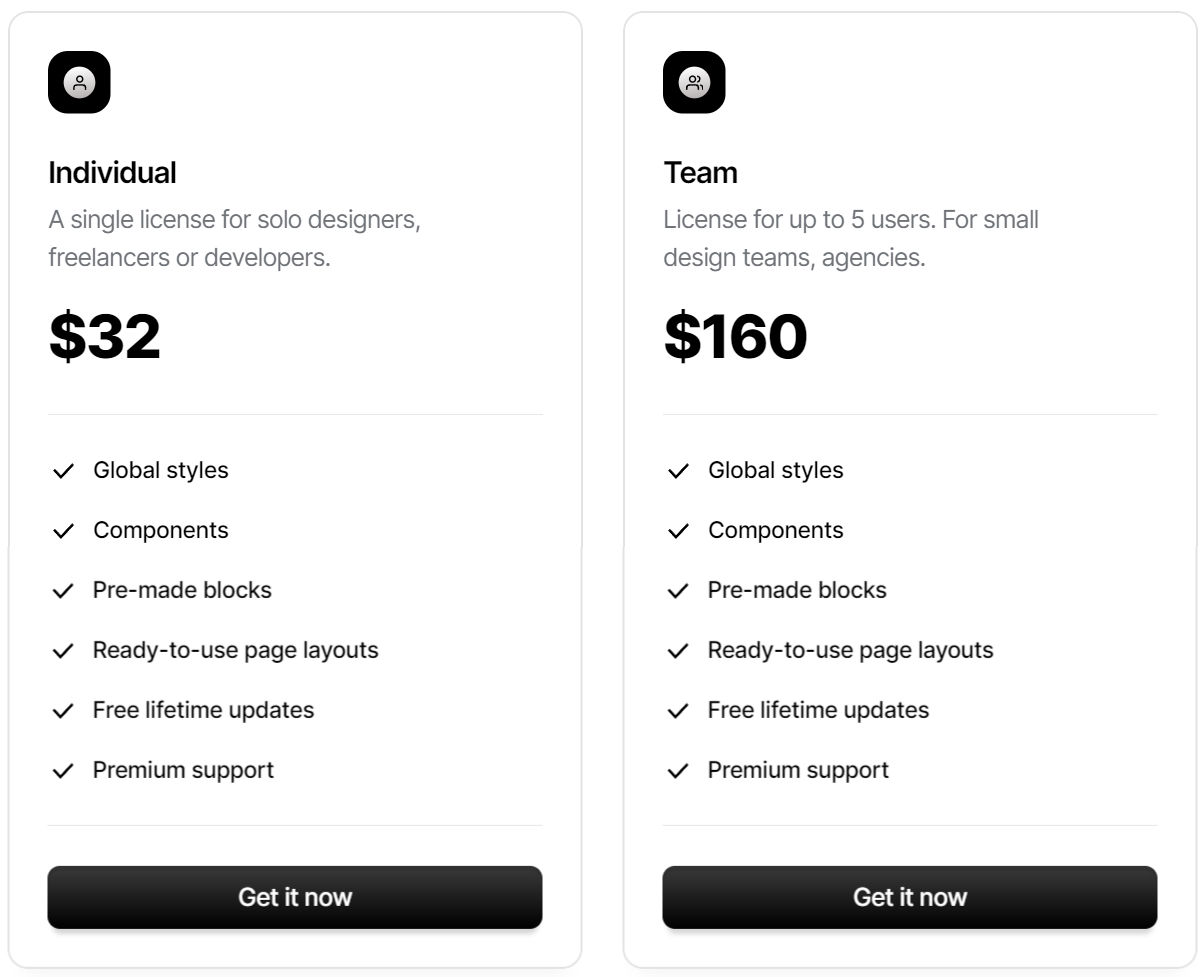1203x977 pixels.
Task: Select the Team plan title
Action: tap(700, 172)
